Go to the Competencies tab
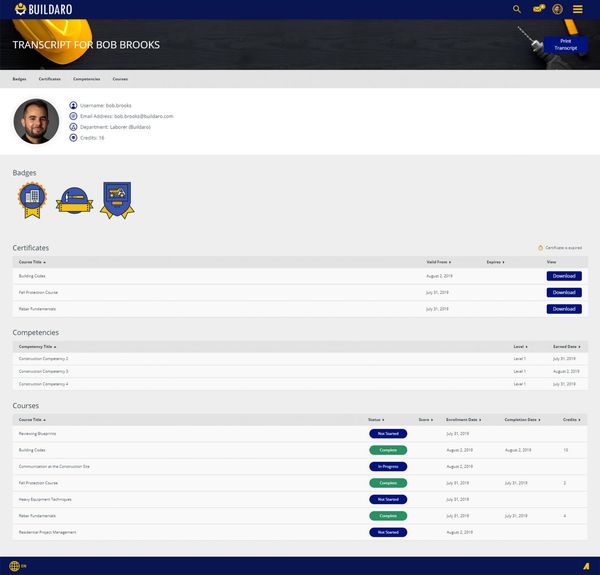The height and width of the screenshot is (575, 600). pos(86,78)
